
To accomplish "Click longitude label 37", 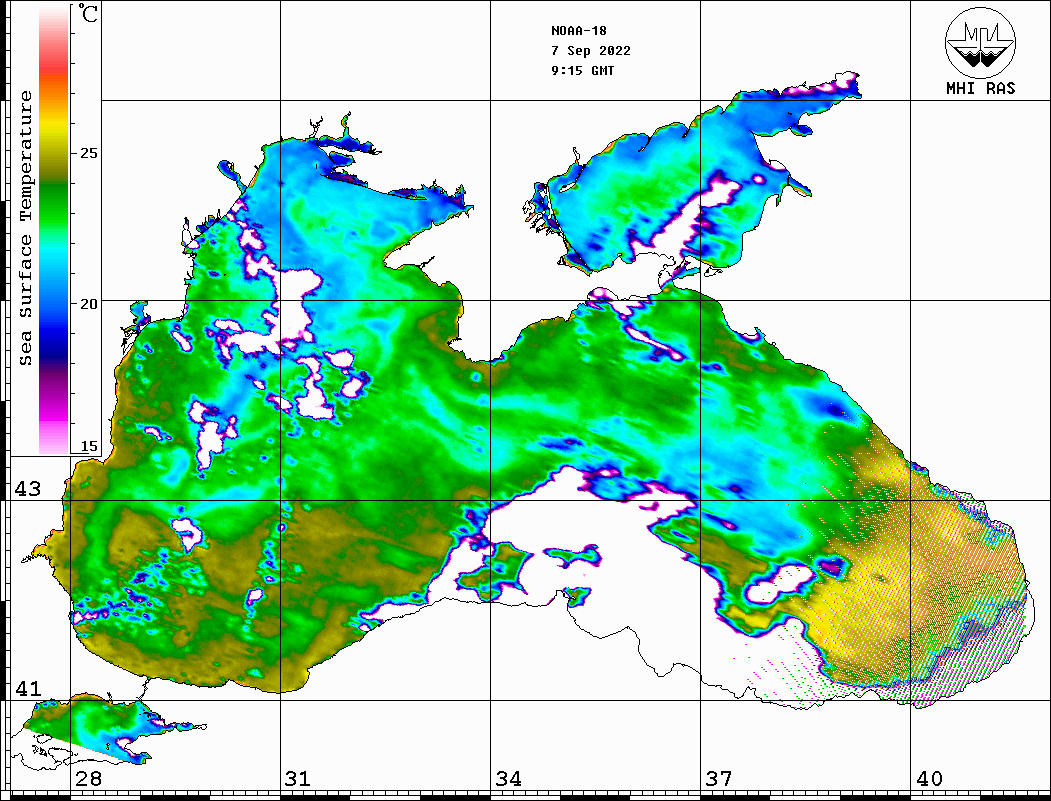I will coord(719,779).
